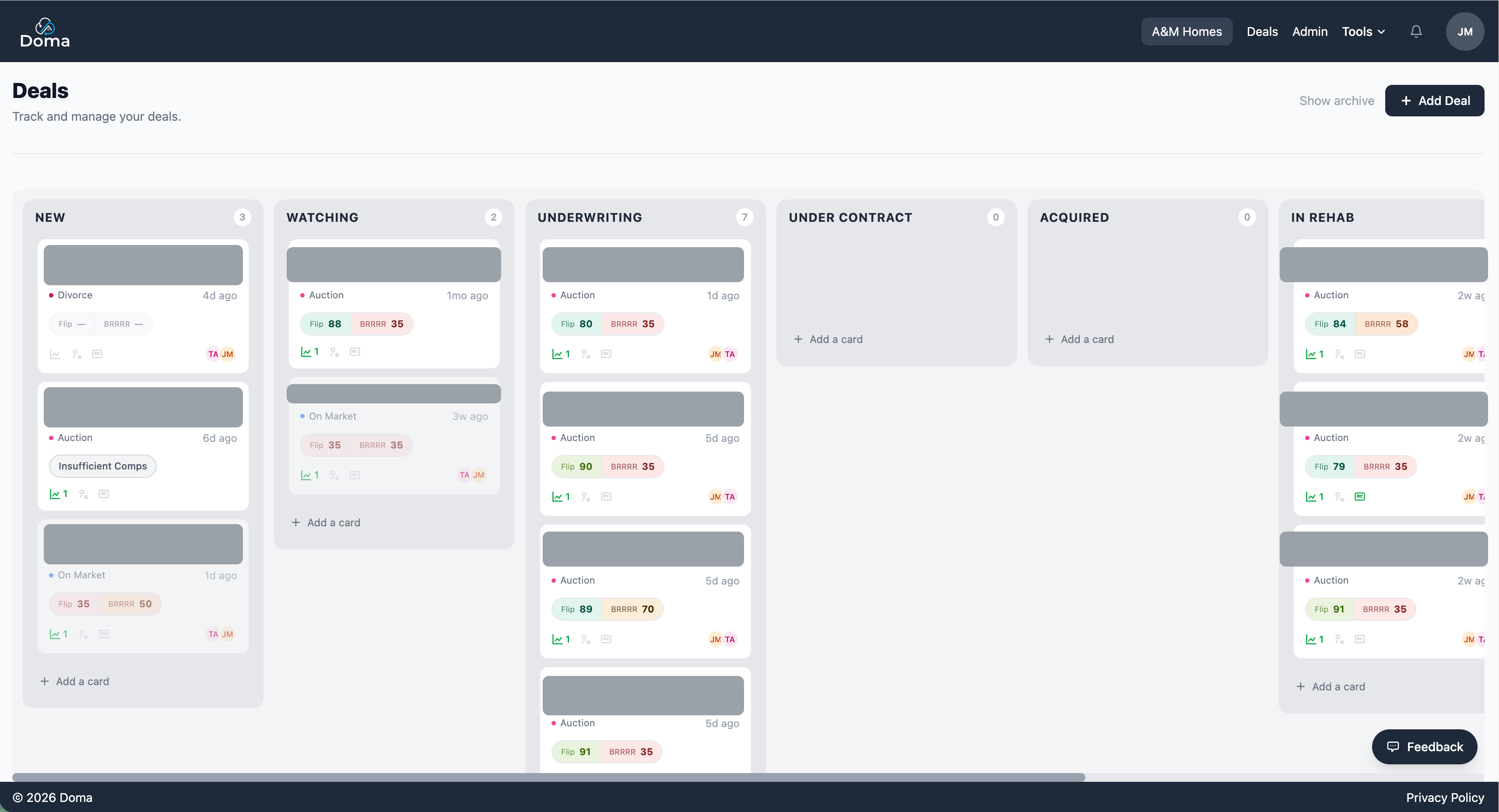Screen dimensions: 1499x812
Task: Add a card in the WATCHING column
Action: (x=326, y=522)
